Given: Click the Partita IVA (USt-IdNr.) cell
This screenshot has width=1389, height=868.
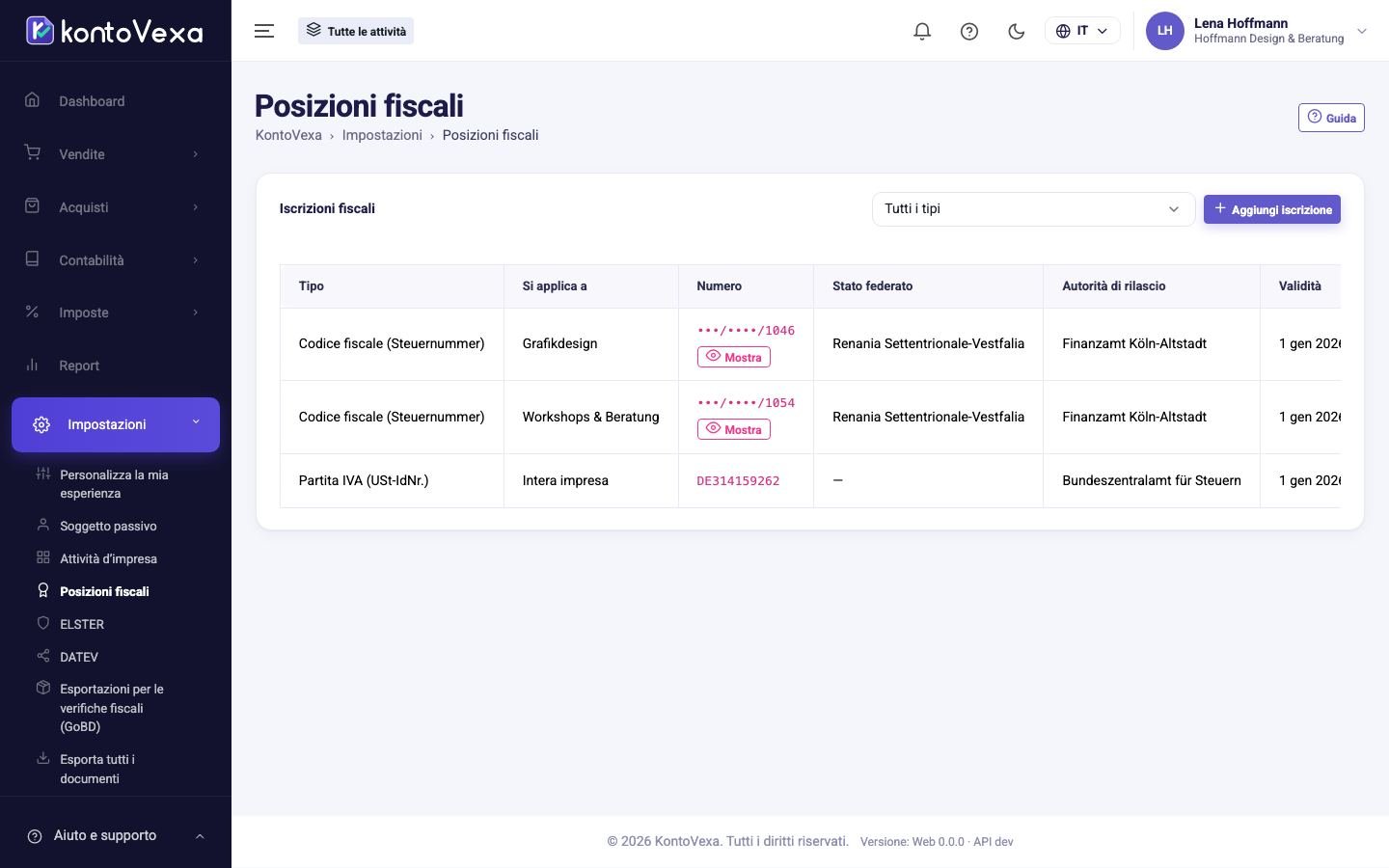Looking at the screenshot, I should click(x=392, y=481).
